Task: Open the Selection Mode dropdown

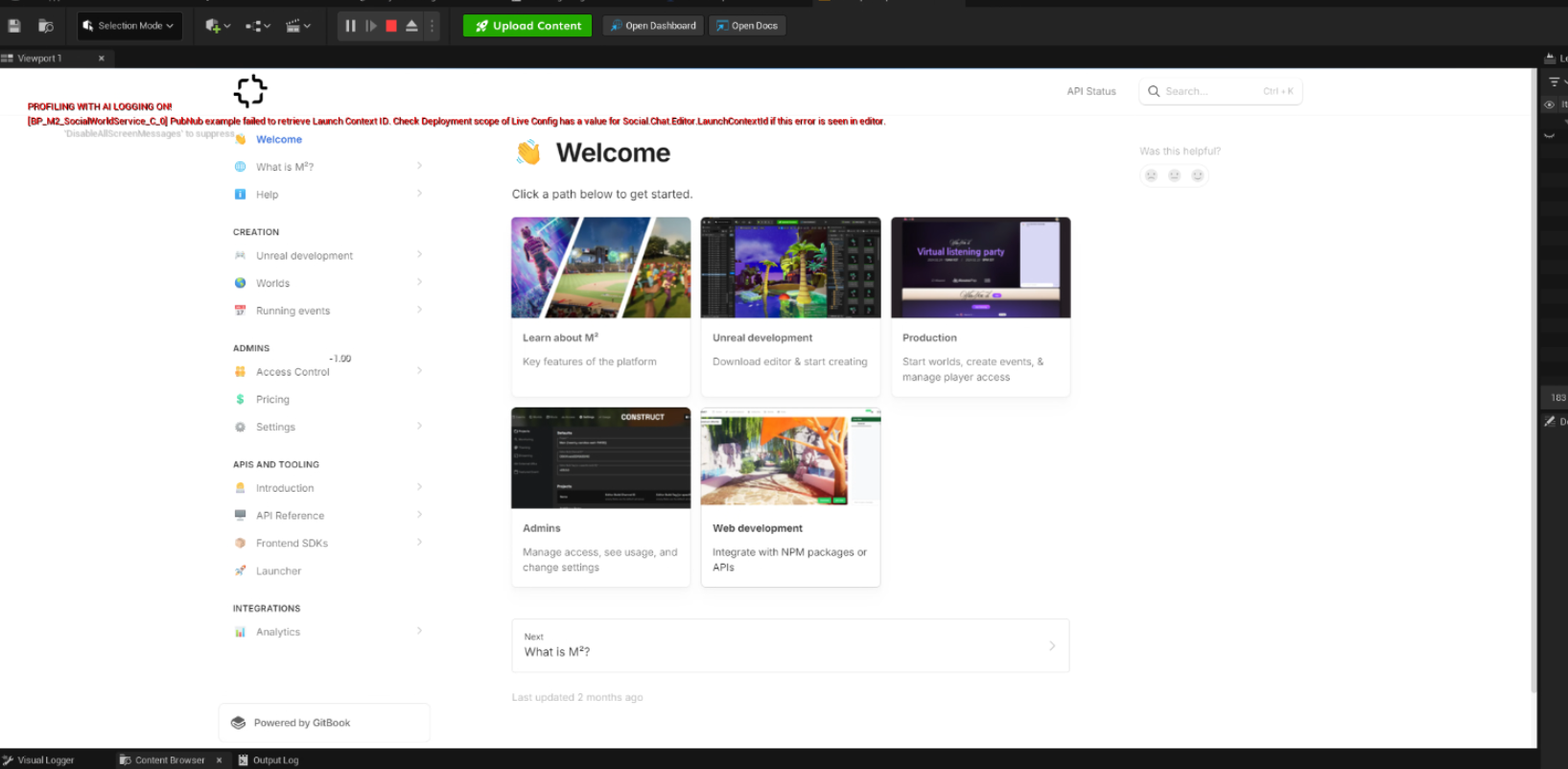Action: pos(129,26)
